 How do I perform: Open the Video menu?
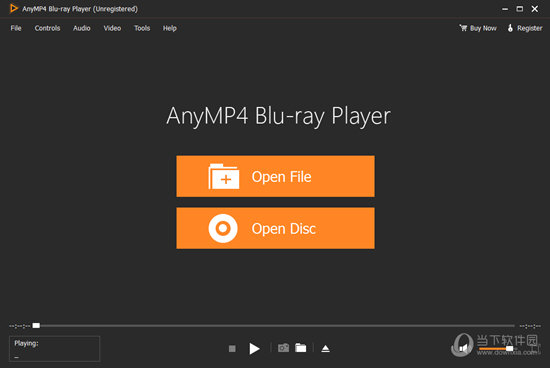point(112,28)
